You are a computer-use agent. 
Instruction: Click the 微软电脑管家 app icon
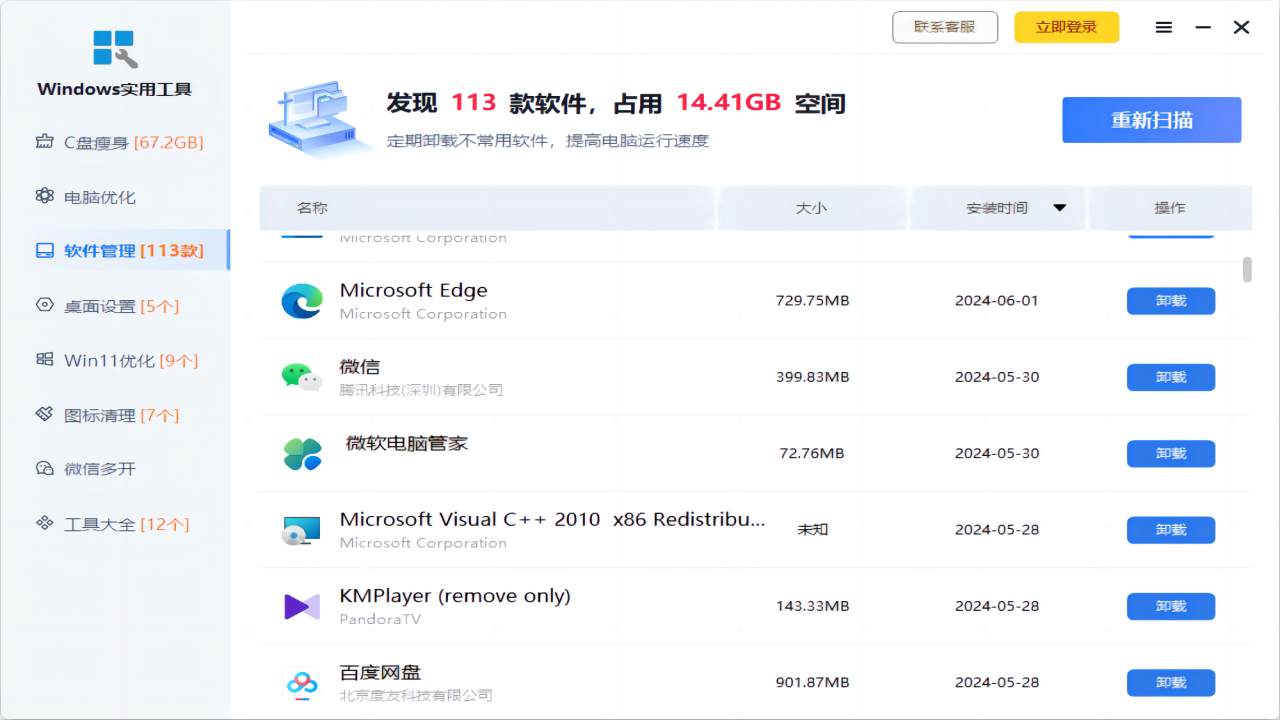coord(301,454)
